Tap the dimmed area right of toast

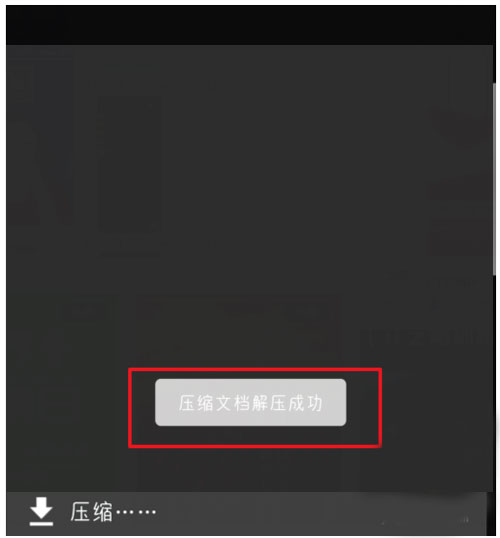(436, 407)
